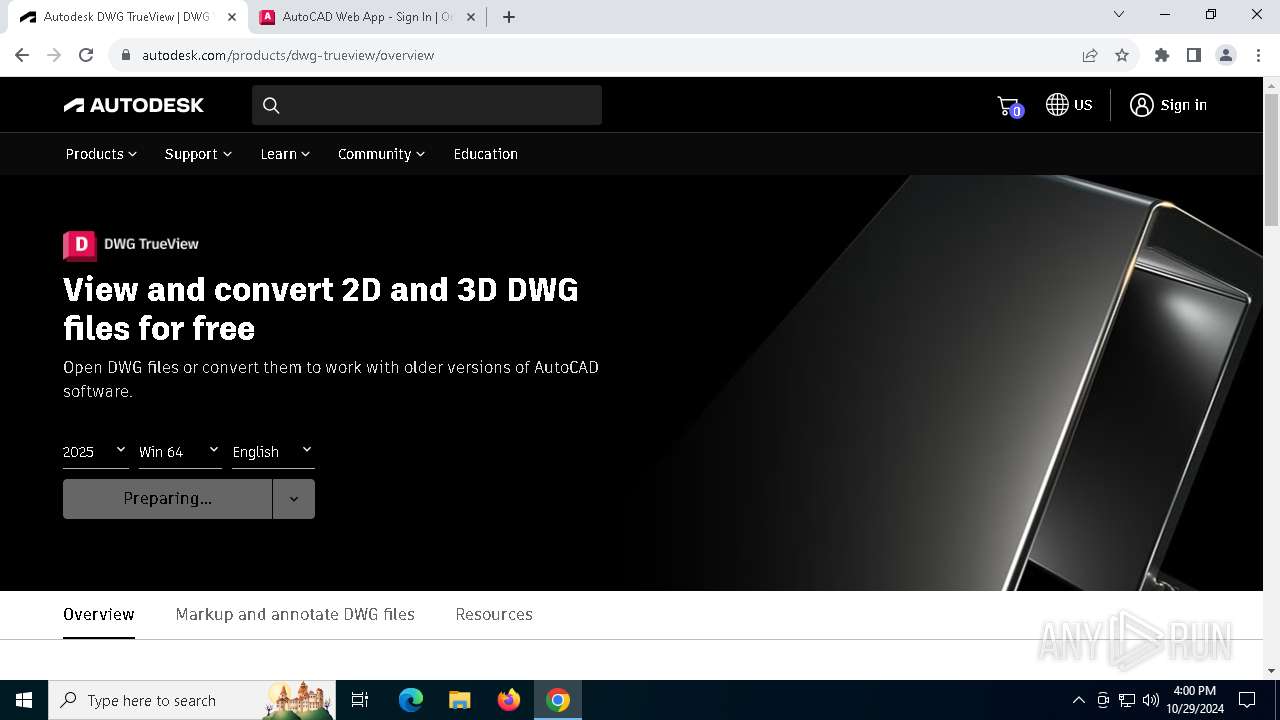Launch Firefox from taskbar

tap(509, 700)
